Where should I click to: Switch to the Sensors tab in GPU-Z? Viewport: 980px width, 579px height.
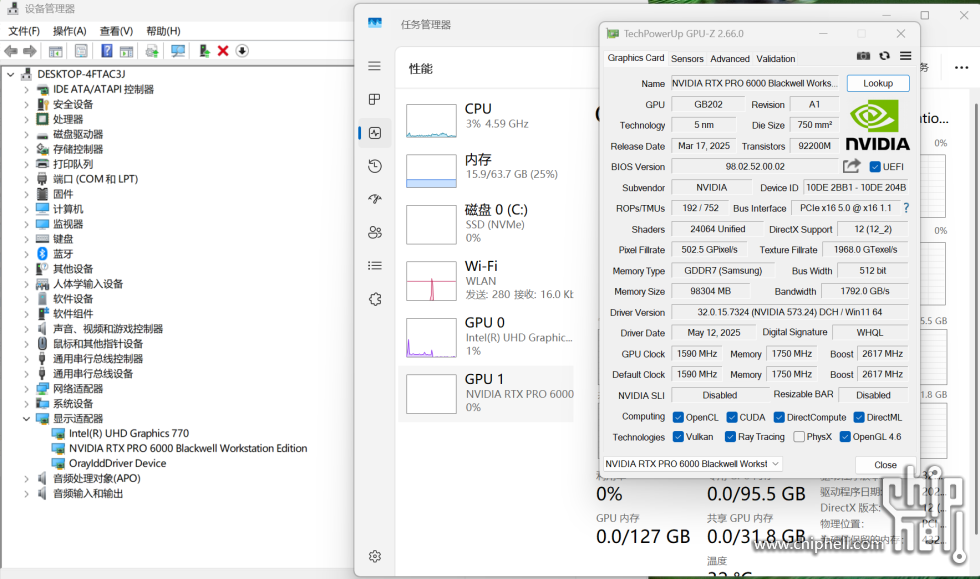[687, 59]
